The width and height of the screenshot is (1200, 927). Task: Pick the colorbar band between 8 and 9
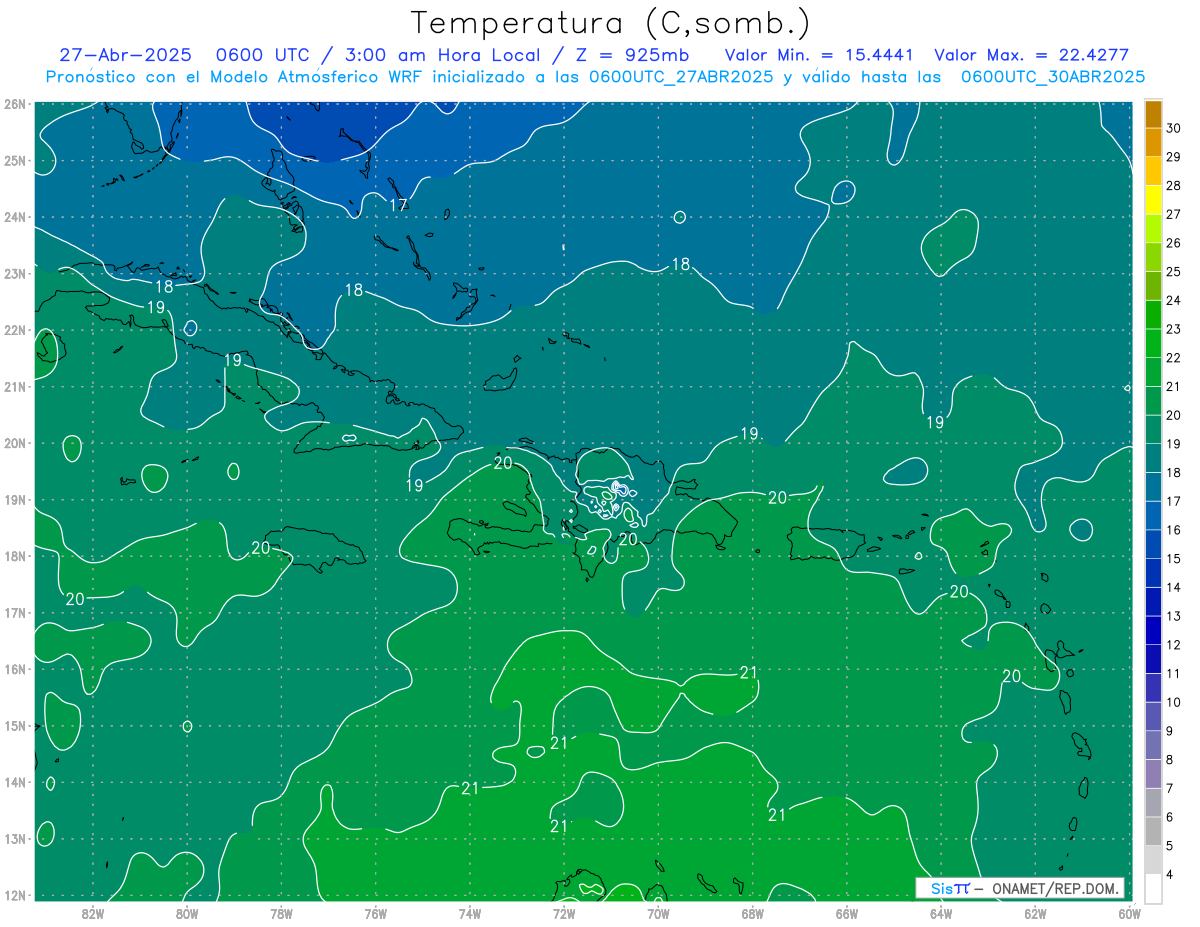(1153, 745)
